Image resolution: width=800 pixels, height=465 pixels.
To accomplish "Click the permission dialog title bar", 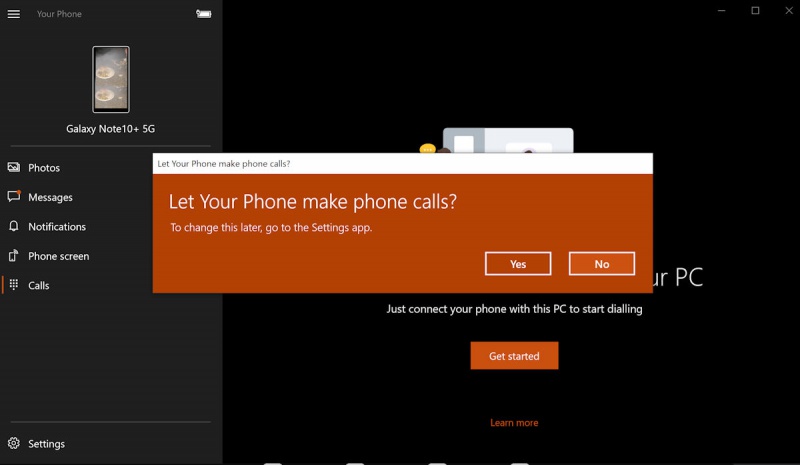I will point(402,163).
